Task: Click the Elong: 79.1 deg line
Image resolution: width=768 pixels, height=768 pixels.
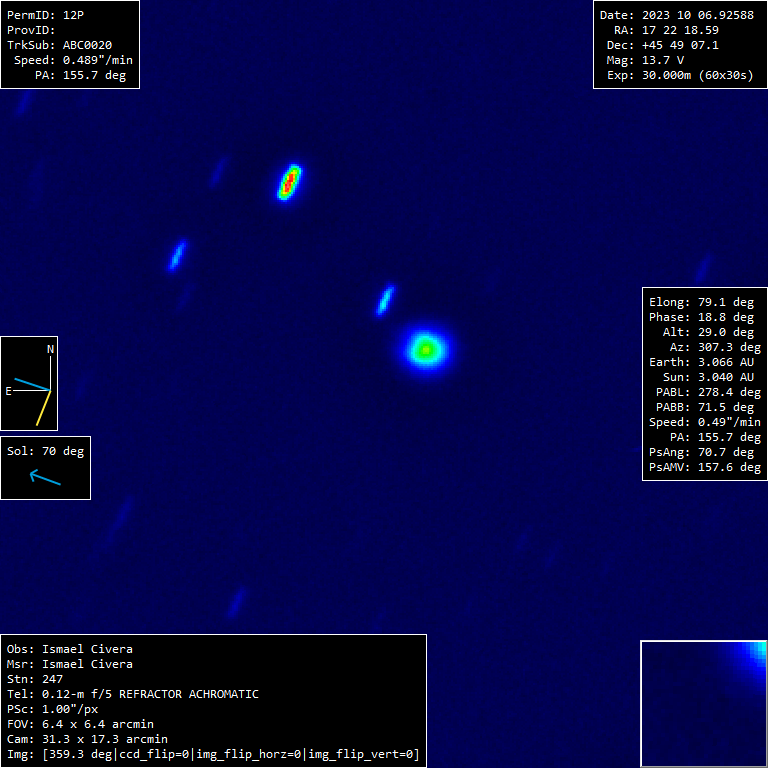Action: (701, 302)
